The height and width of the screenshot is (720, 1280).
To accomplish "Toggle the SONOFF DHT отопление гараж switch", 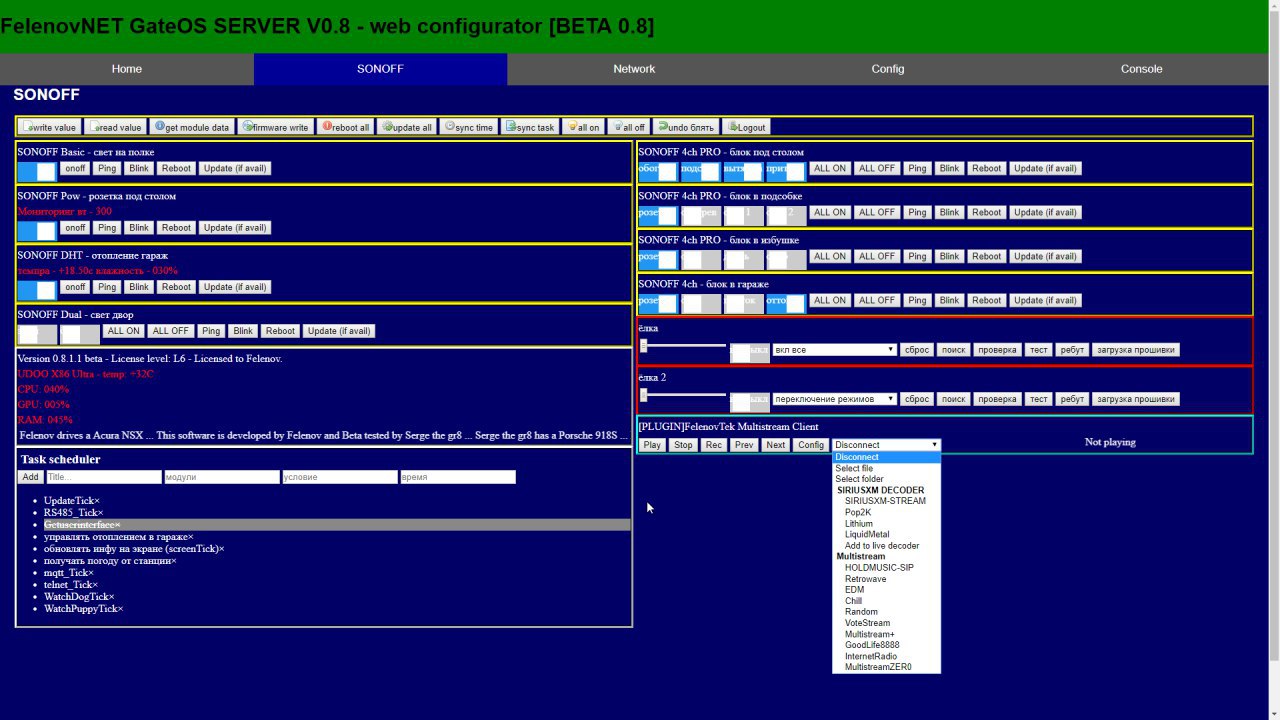I will [37, 290].
